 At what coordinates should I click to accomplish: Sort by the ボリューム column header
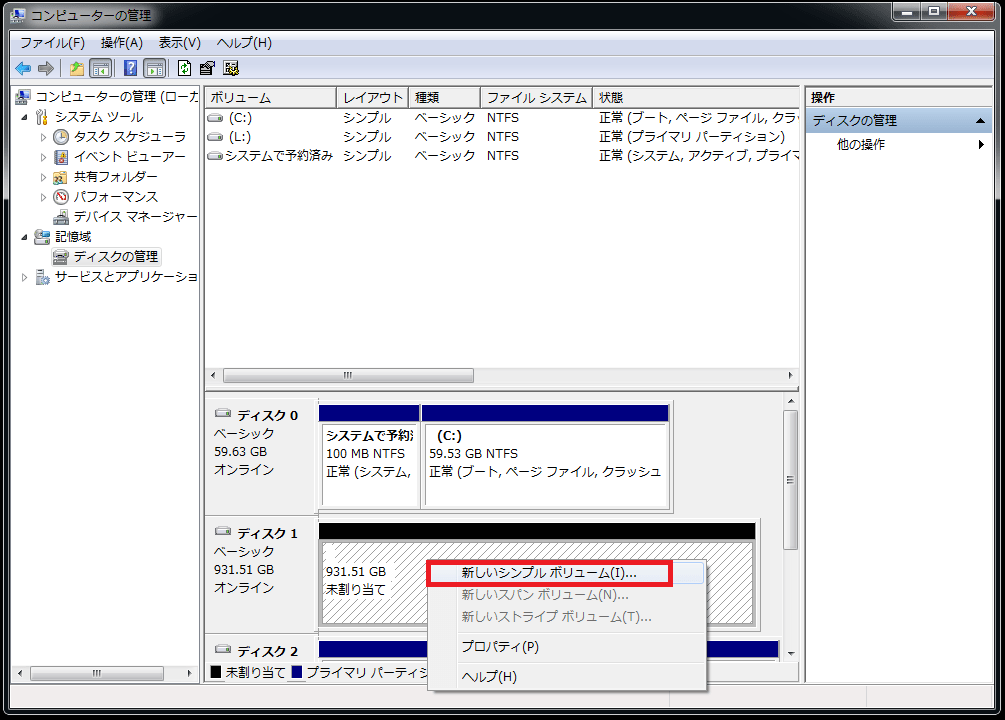click(x=271, y=97)
